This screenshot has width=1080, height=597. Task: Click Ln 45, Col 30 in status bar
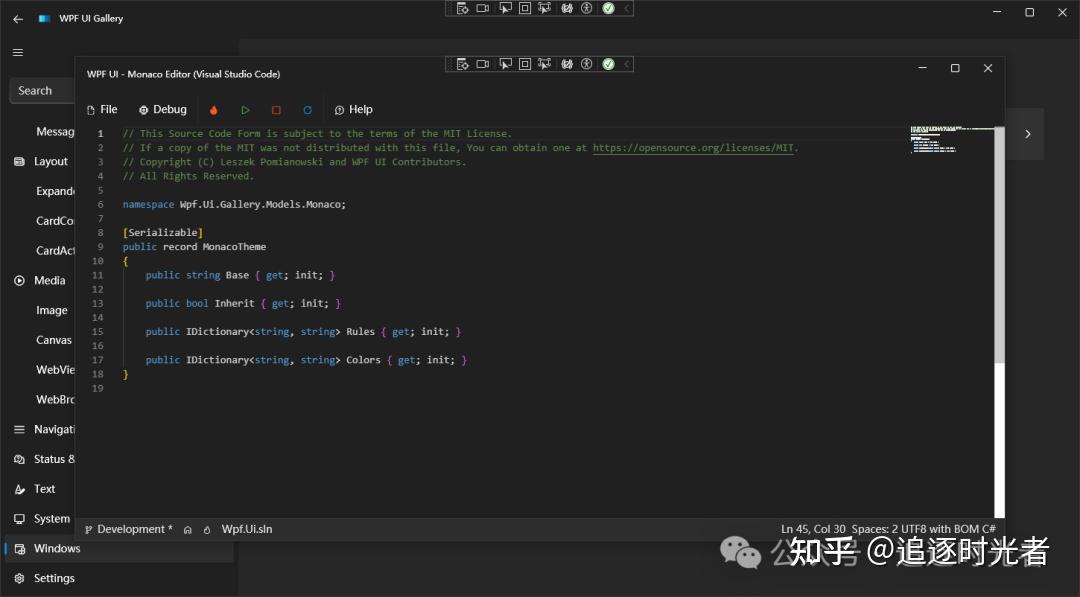pyautogui.click(x=813, y=529)
